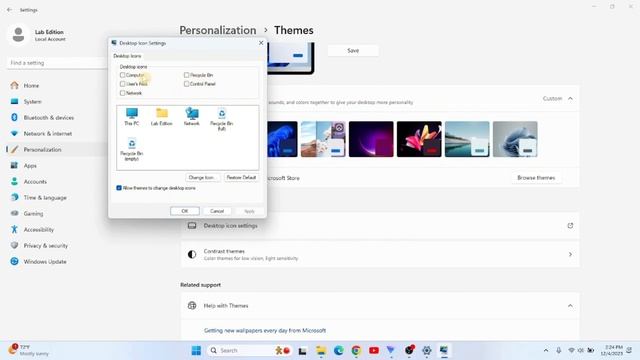The image size is (640, 360).
Task: Open the Windows Start menu
Action: (196, 350)
